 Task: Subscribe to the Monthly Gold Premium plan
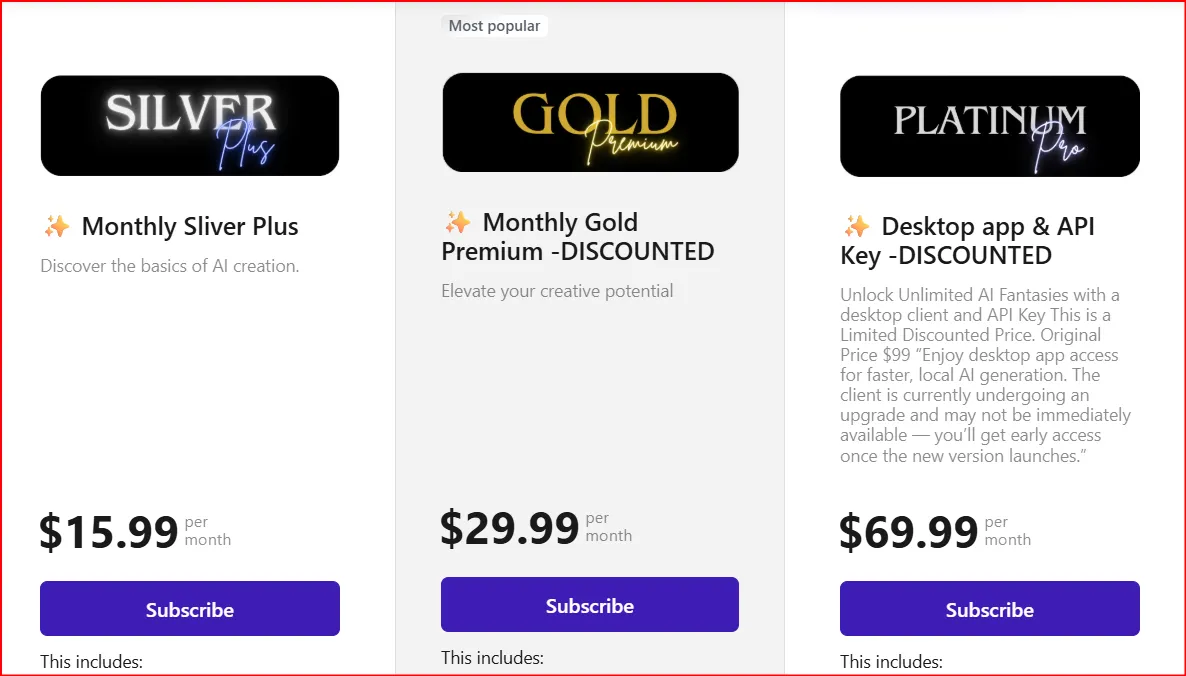589,604
